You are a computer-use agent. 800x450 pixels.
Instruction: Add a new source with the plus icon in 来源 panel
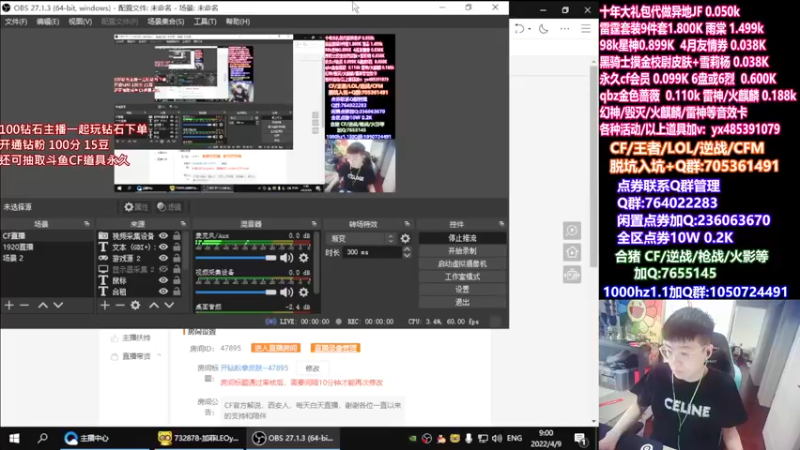click(105, 305)
